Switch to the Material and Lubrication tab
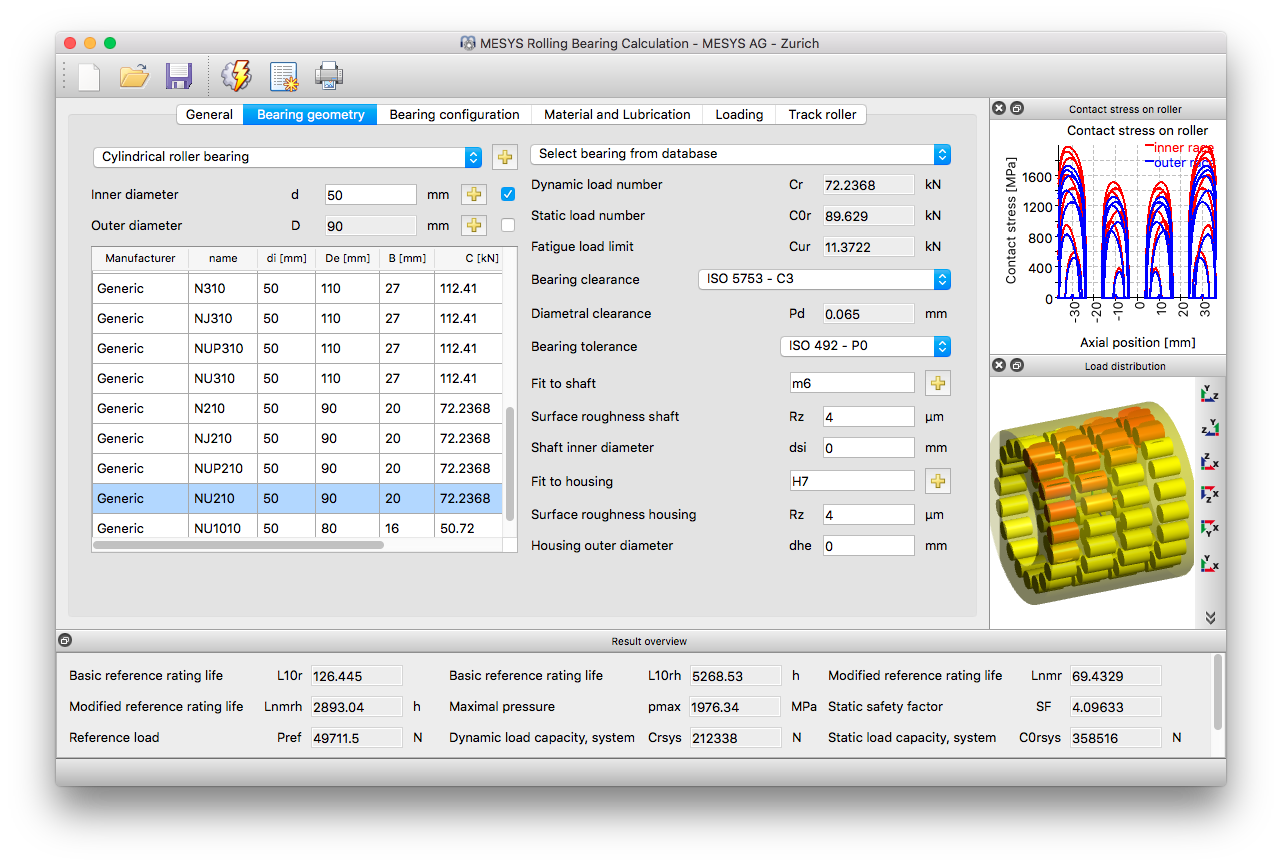The width and height of the screenshot is (1282, 866). click(617, 114)
